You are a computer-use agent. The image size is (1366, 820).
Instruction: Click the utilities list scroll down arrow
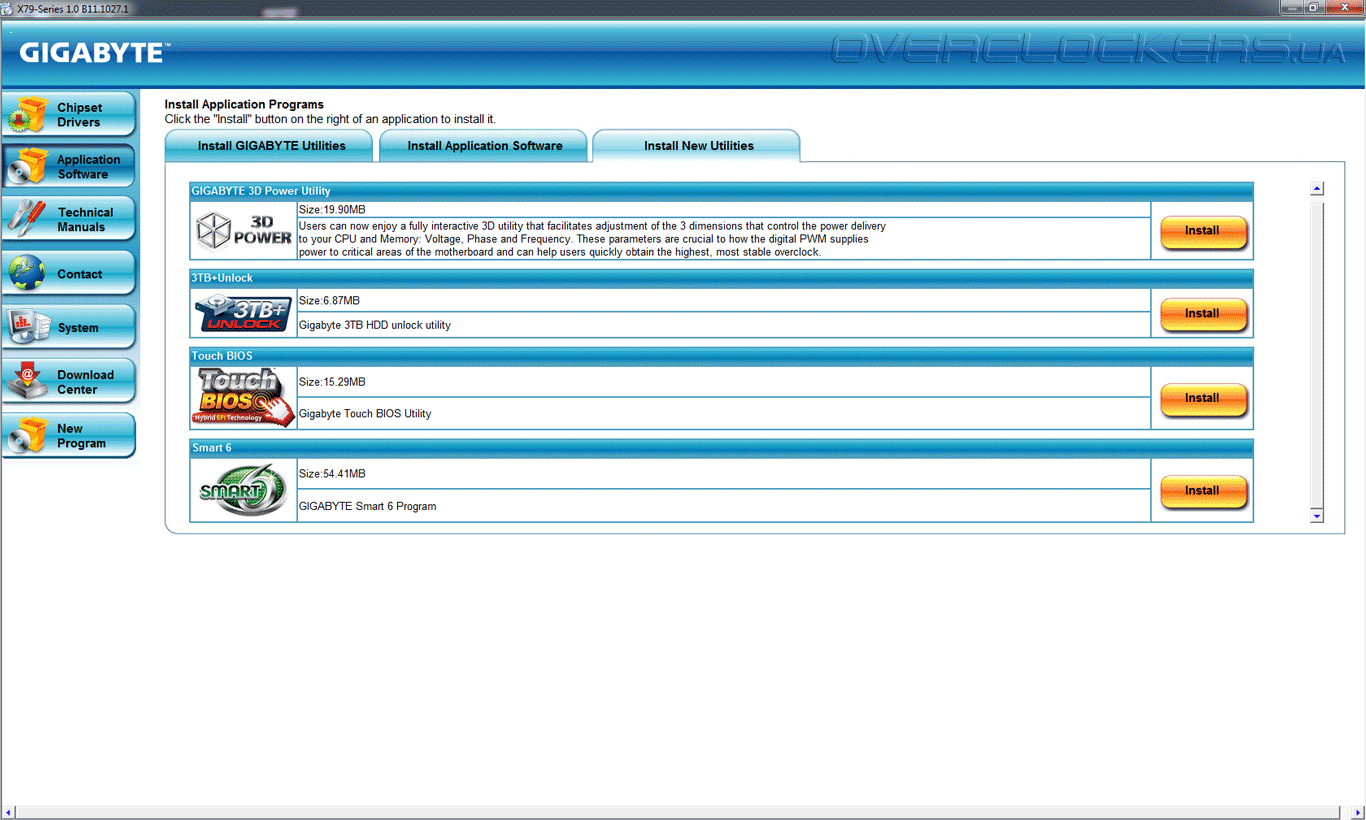1317,516
